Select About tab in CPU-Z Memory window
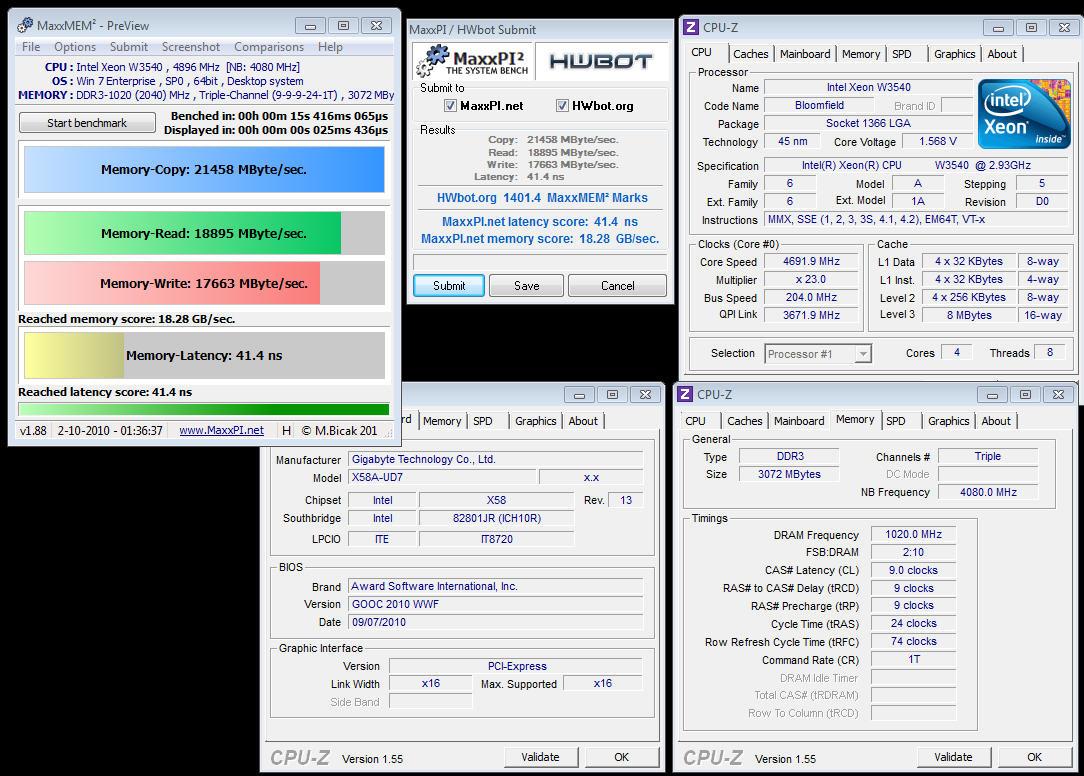The height and width of the screenshot is (776, 1084). coord(996,421)
